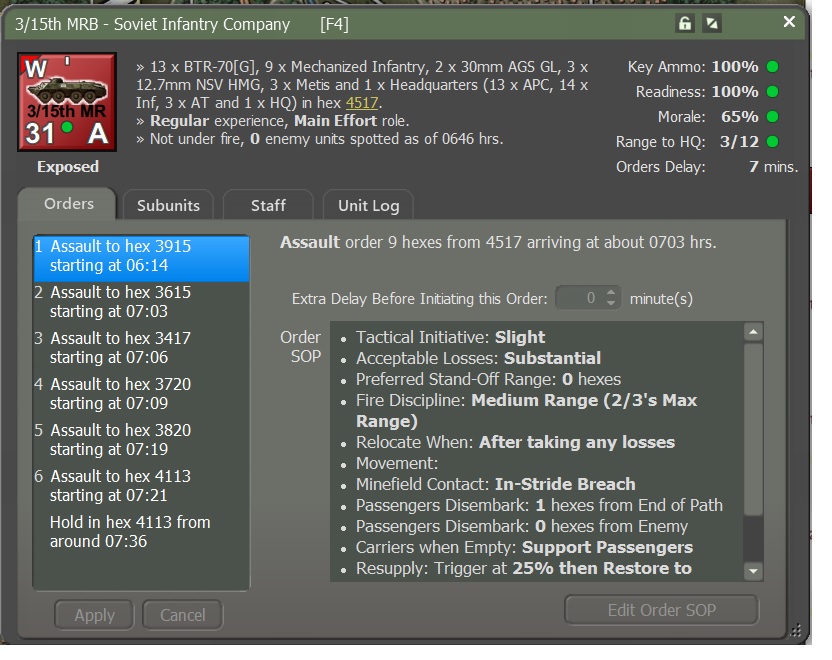Click the Edit Order SOP button
The height and width of the screenshot is (660, 832).
click(662, 610)
